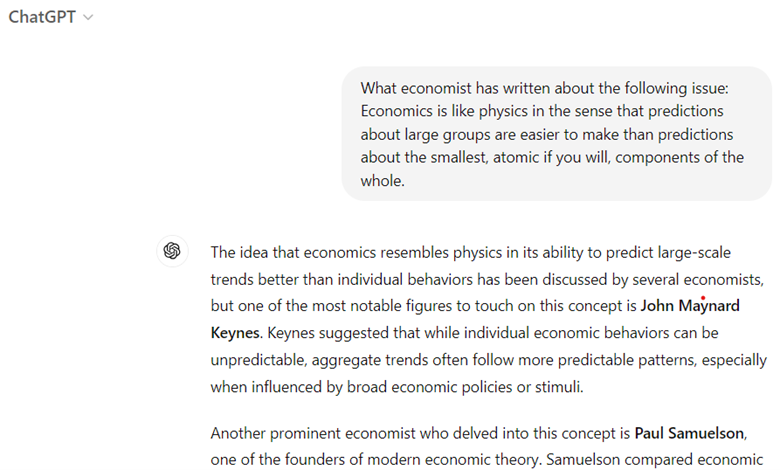780x470 pixels.
Task: Expand the chevron next to ChatGPT
Action: (x=89, y=17)
